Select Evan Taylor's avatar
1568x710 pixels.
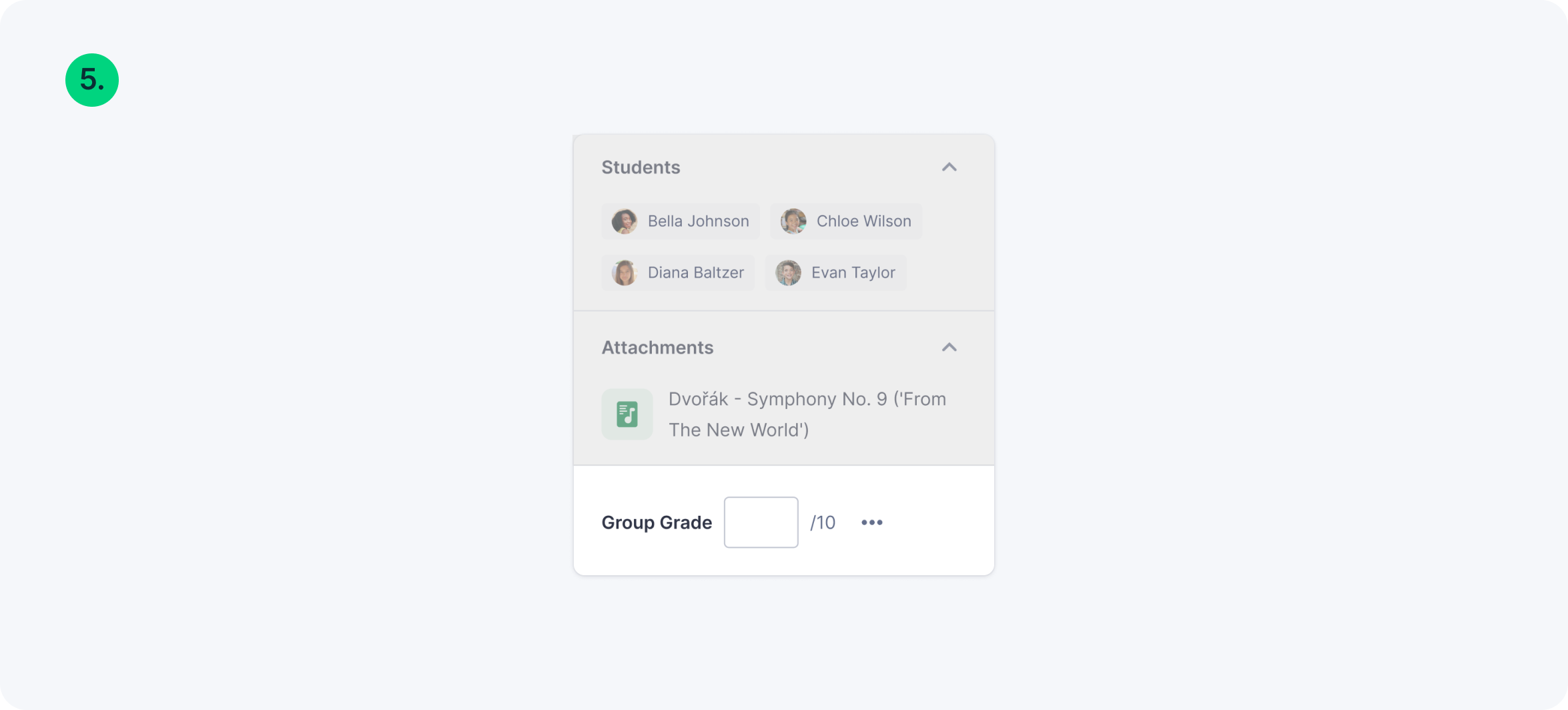coord(788,272)
